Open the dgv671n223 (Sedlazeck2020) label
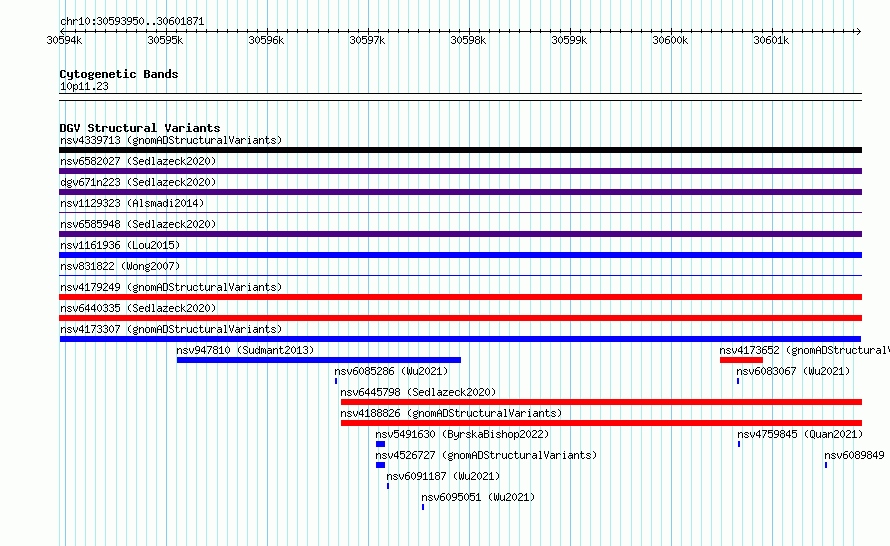 point(138,182)
